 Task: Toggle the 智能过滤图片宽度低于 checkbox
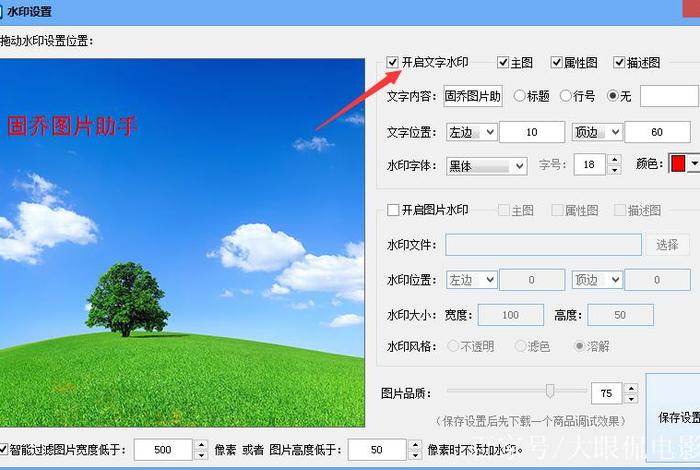point(4,449)
